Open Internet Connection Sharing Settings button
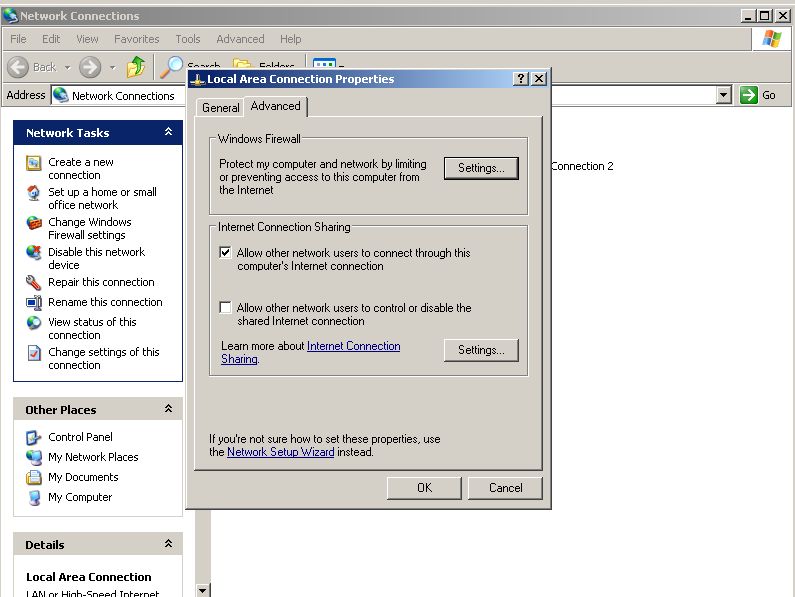The height and width of the screenshot is (597, 795). coord(481,350)
